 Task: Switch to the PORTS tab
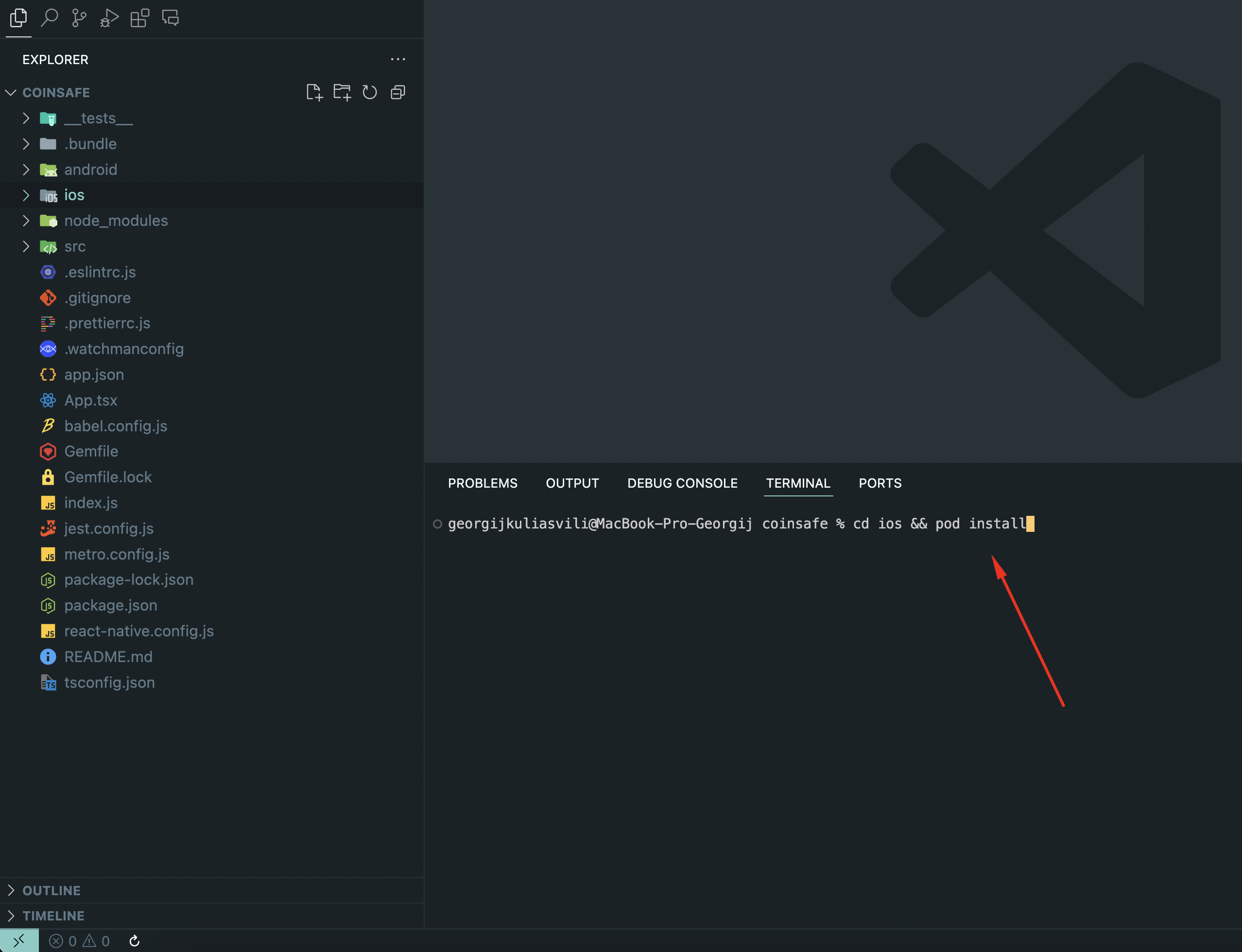tap(880, 483)
